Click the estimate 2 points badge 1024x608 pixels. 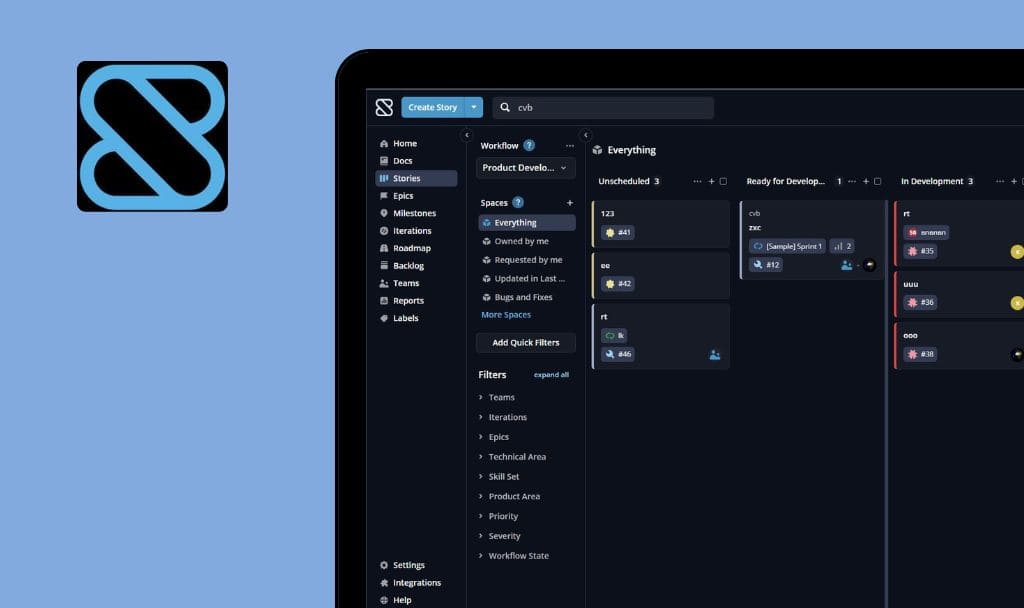point(842,246)
